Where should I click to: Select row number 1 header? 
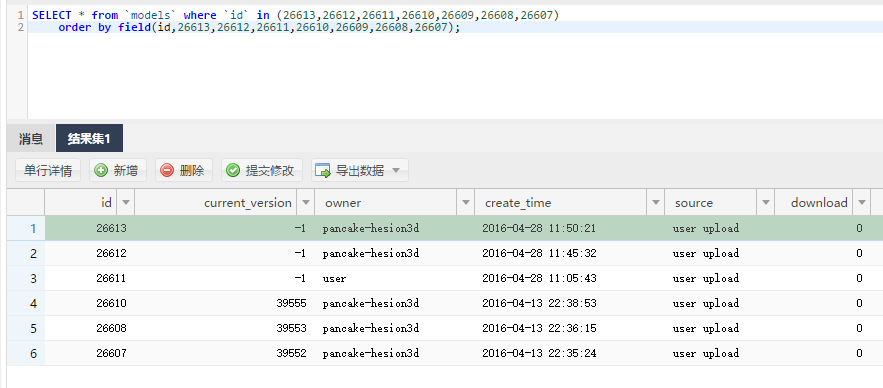click(26, 228)
